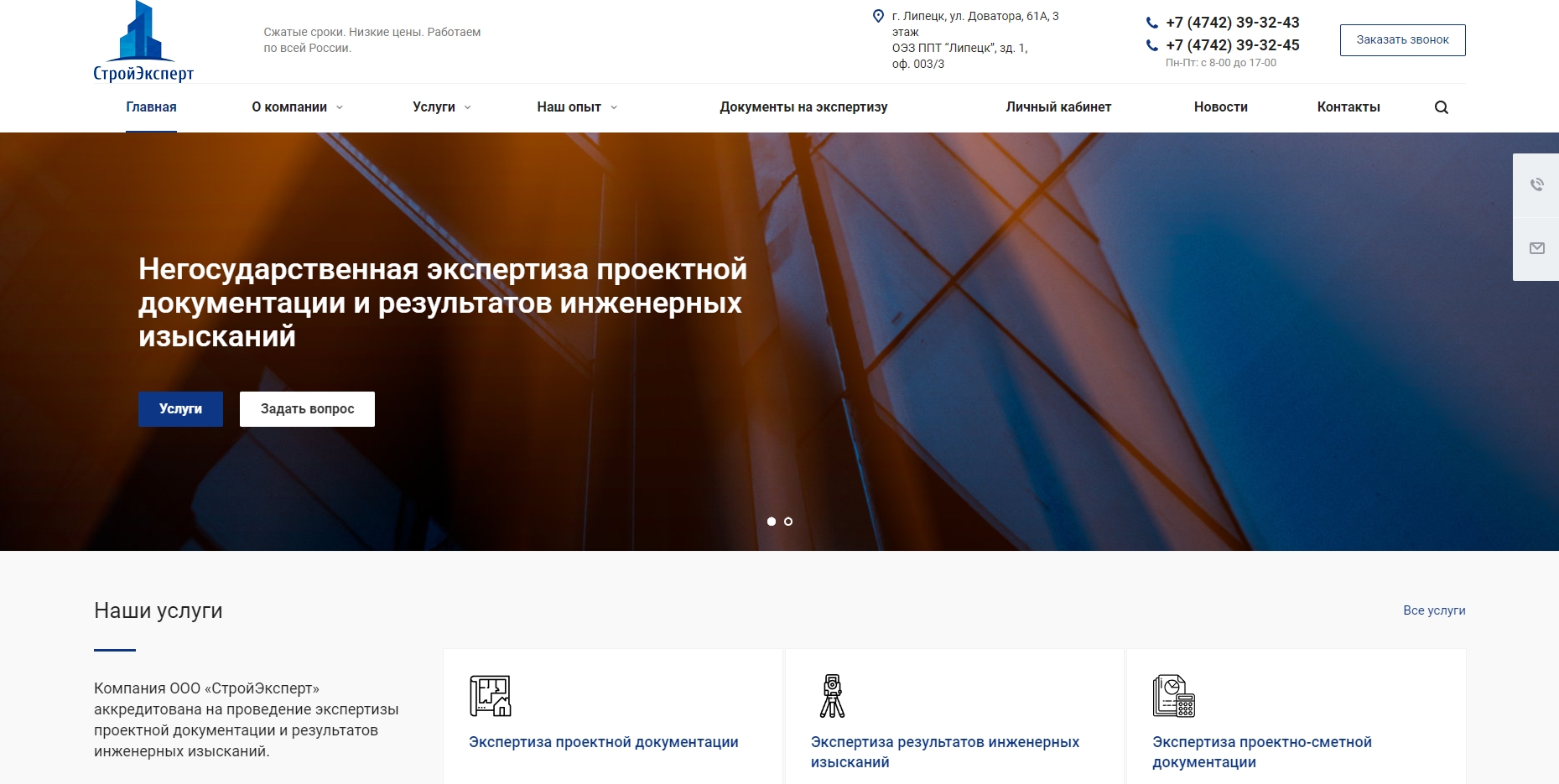Screen dimensions: 1559x784
Task: Call the number +7 (4742) 39-32-43
Action: (x=1233, y=23)
